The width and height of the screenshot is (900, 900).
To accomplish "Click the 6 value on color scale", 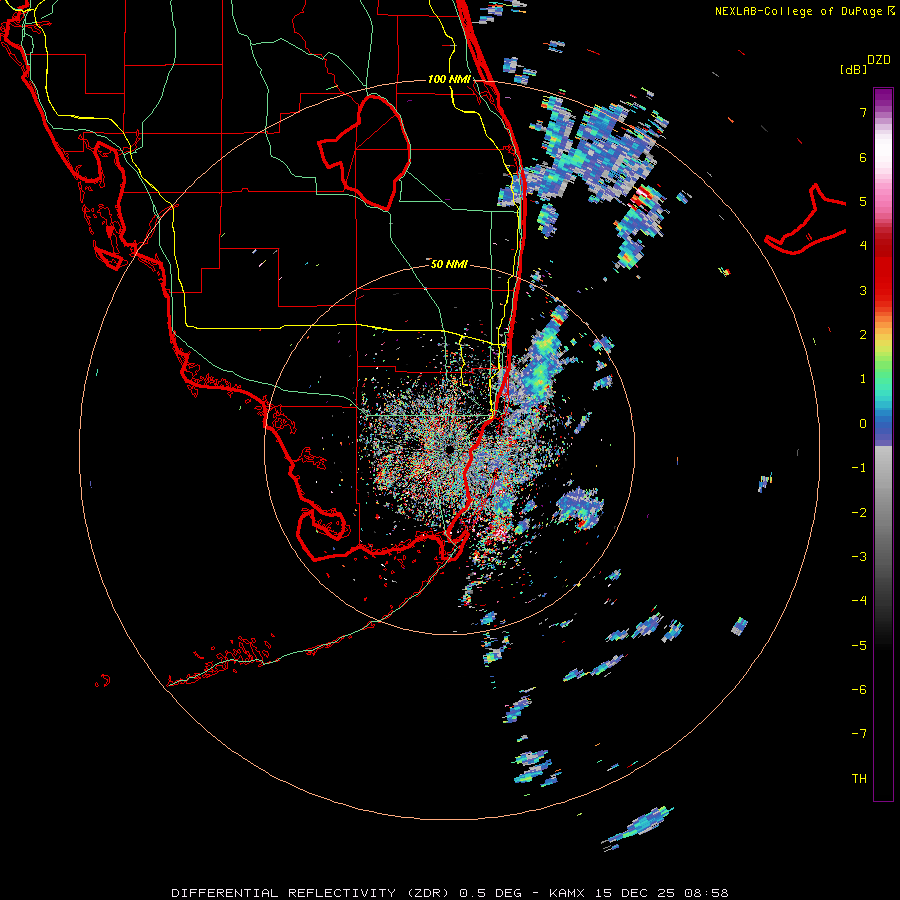I will [x=863, y=157].
